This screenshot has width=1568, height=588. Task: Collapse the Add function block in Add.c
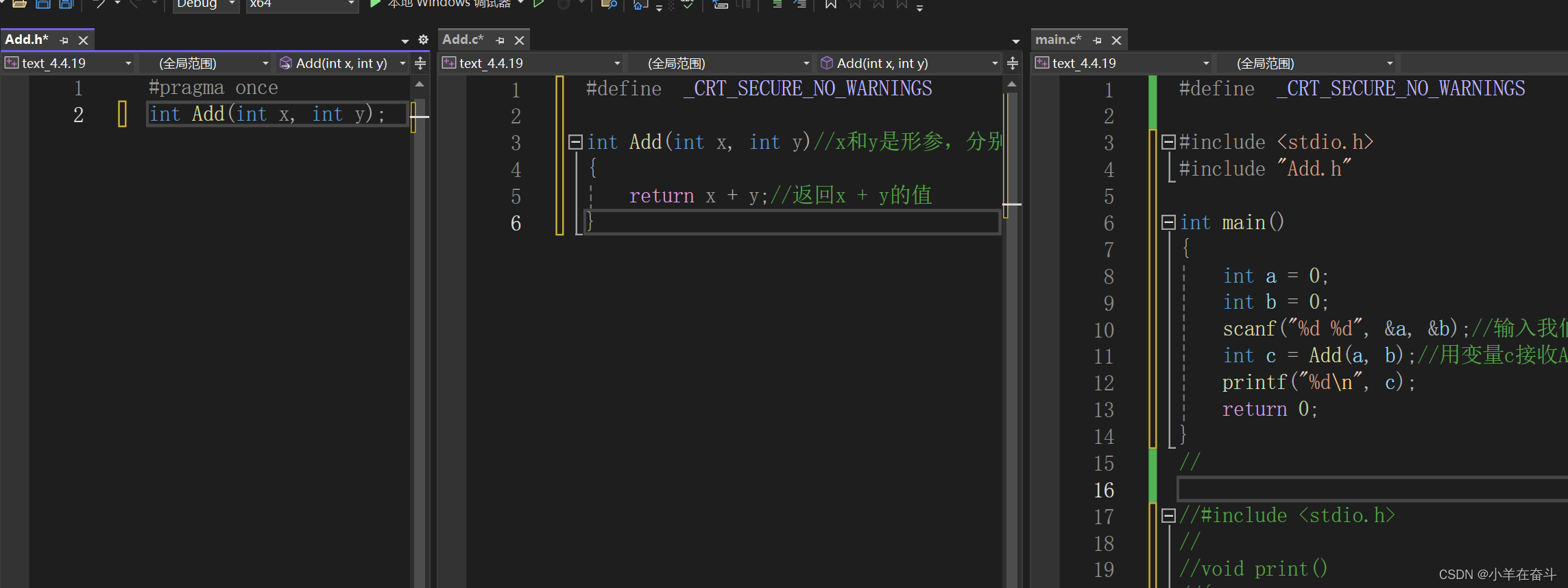(x=575, y=142)
